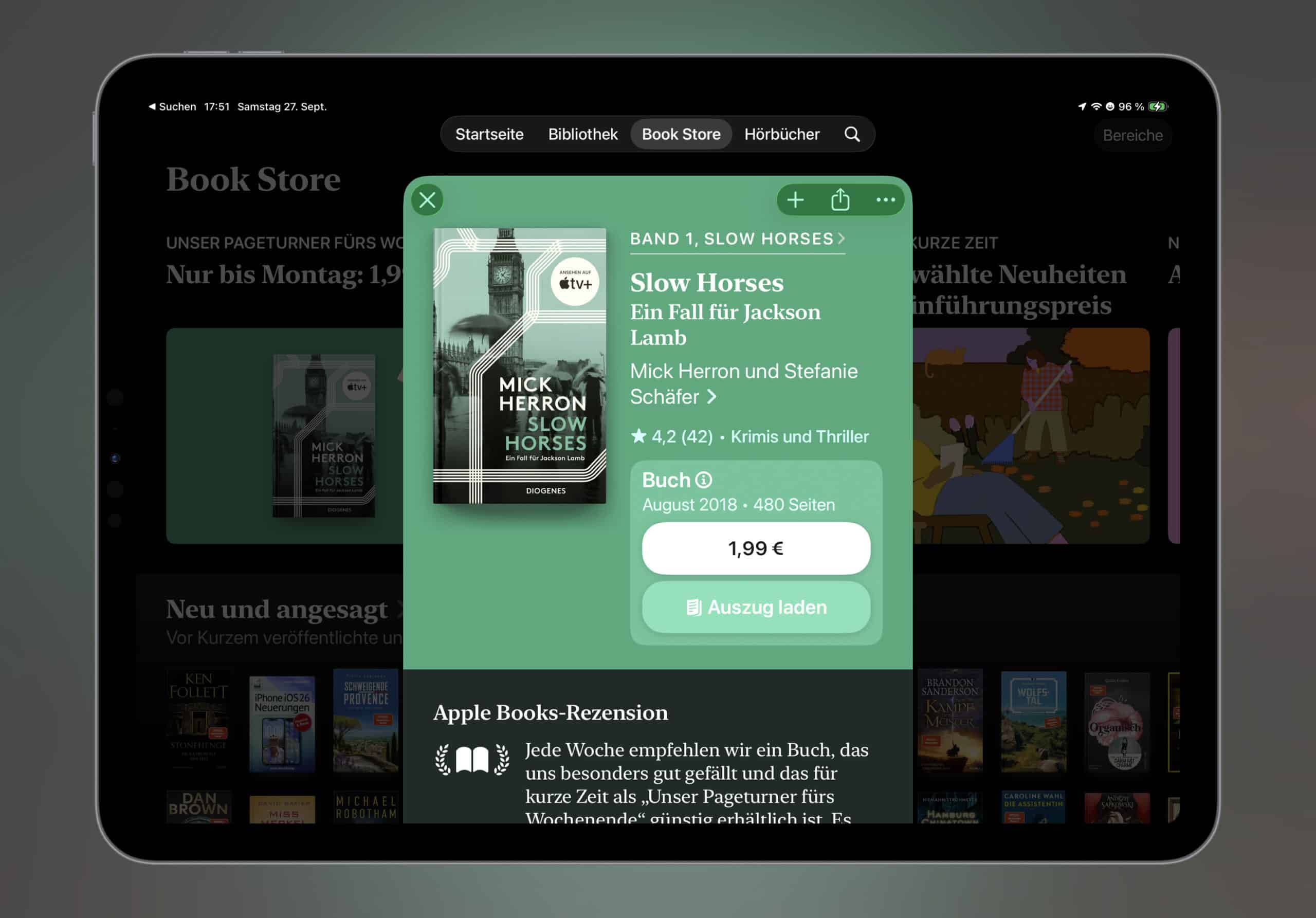Tap the share icon in book card
Screen dimensions: 1316x918
click(840, 199)
